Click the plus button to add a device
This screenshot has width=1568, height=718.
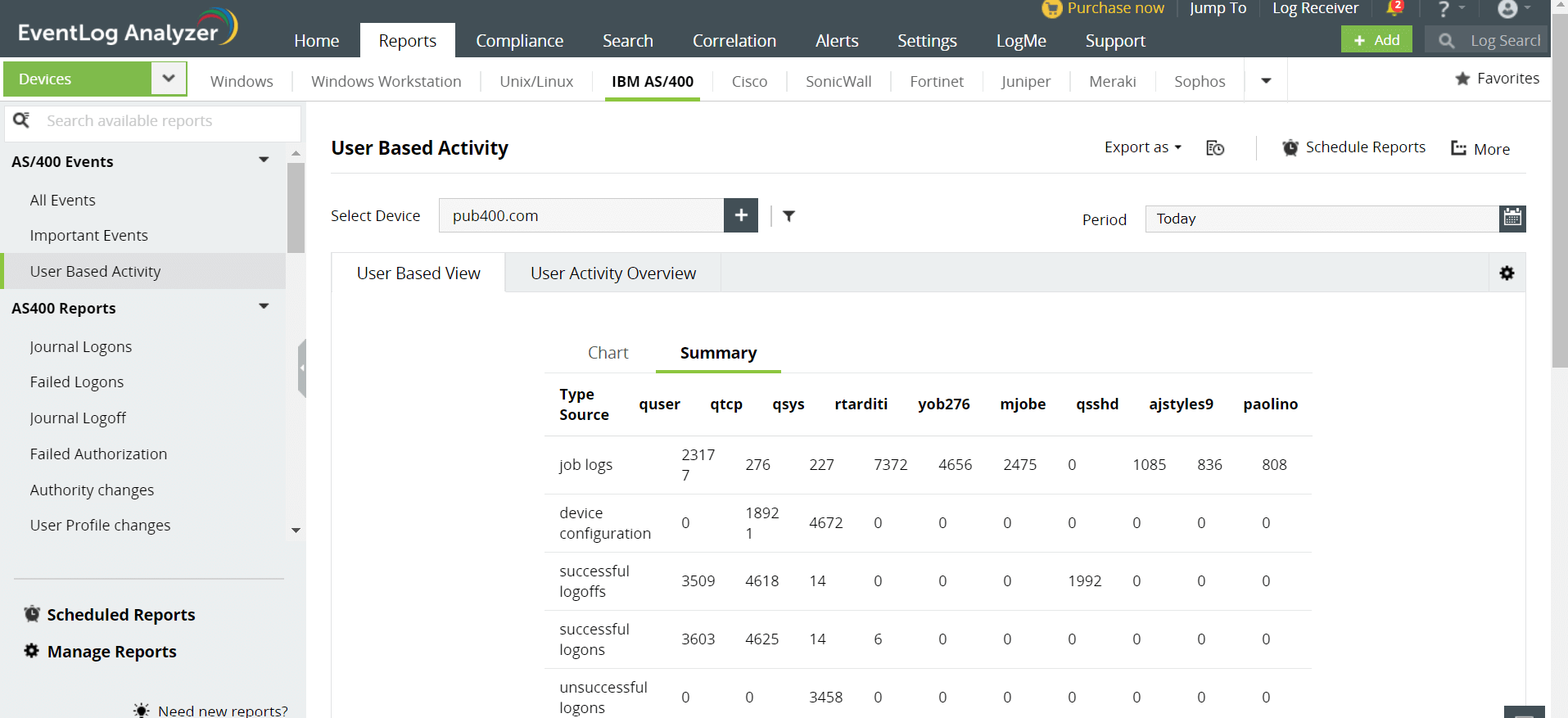741,215
